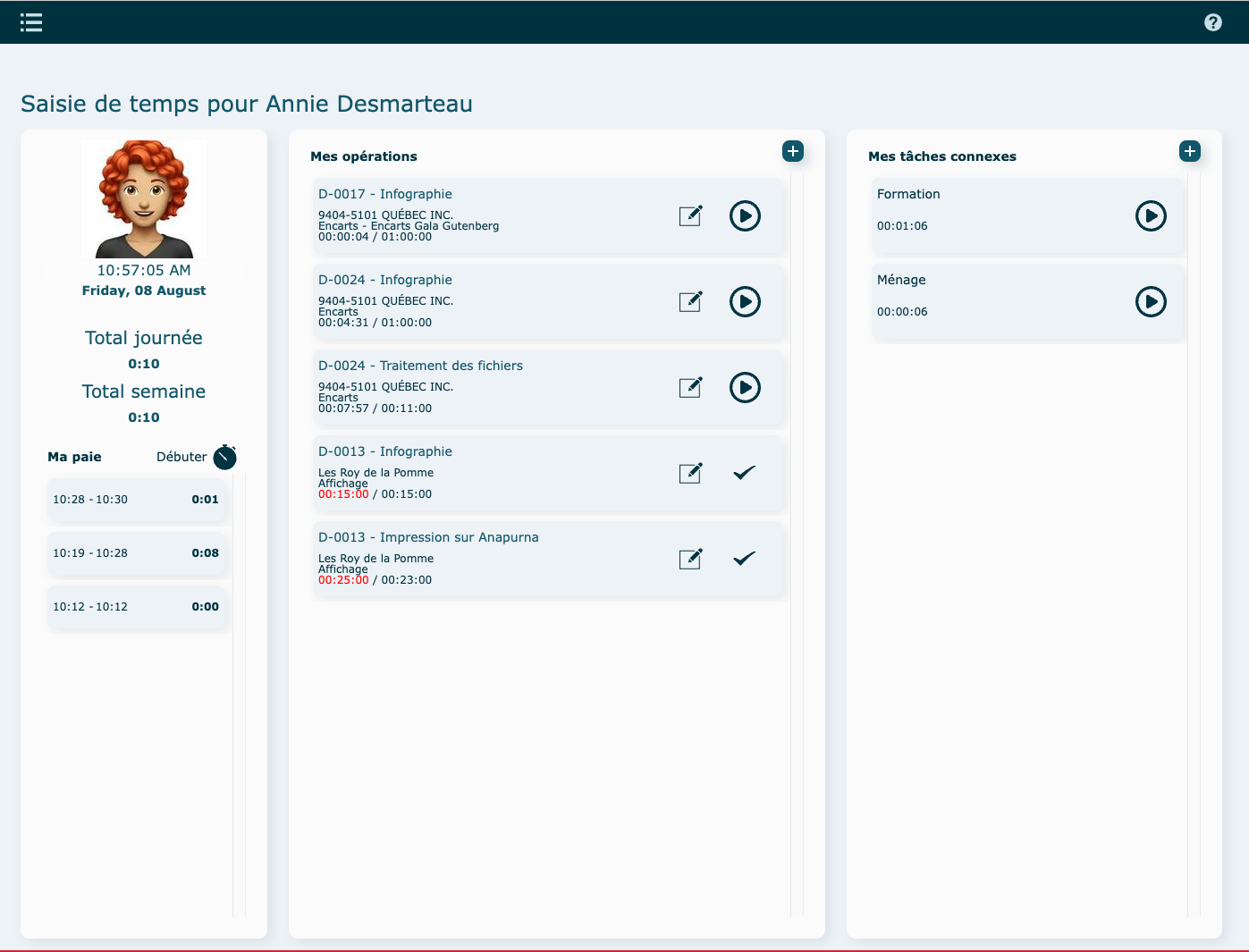Add a new operation with plus button
The height and width of the screenshot is (952, 1249).
coord(792,151)
